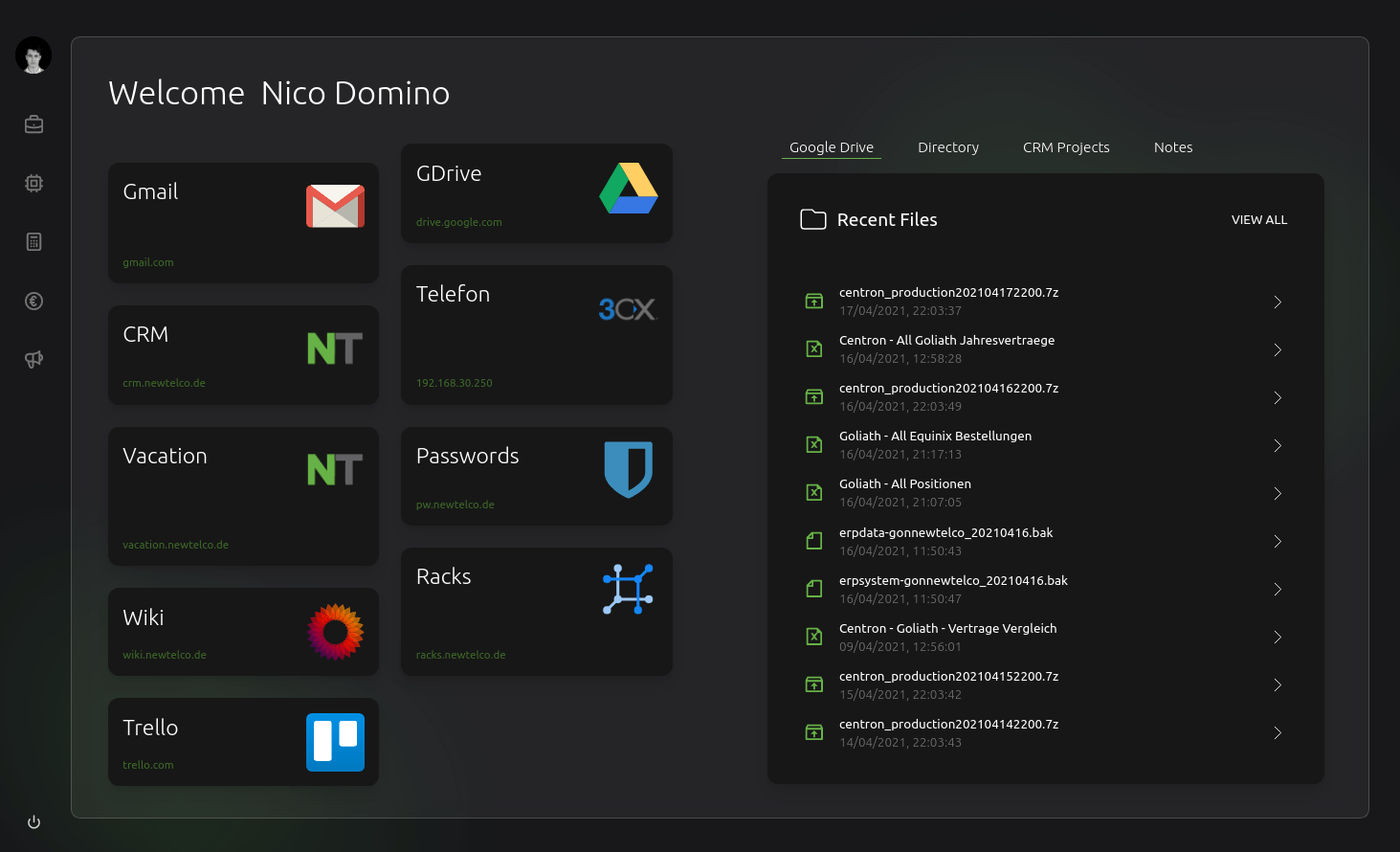The image size is (1400, 852).
Task: Click the user avatar picture
Action: click(33, 56)
